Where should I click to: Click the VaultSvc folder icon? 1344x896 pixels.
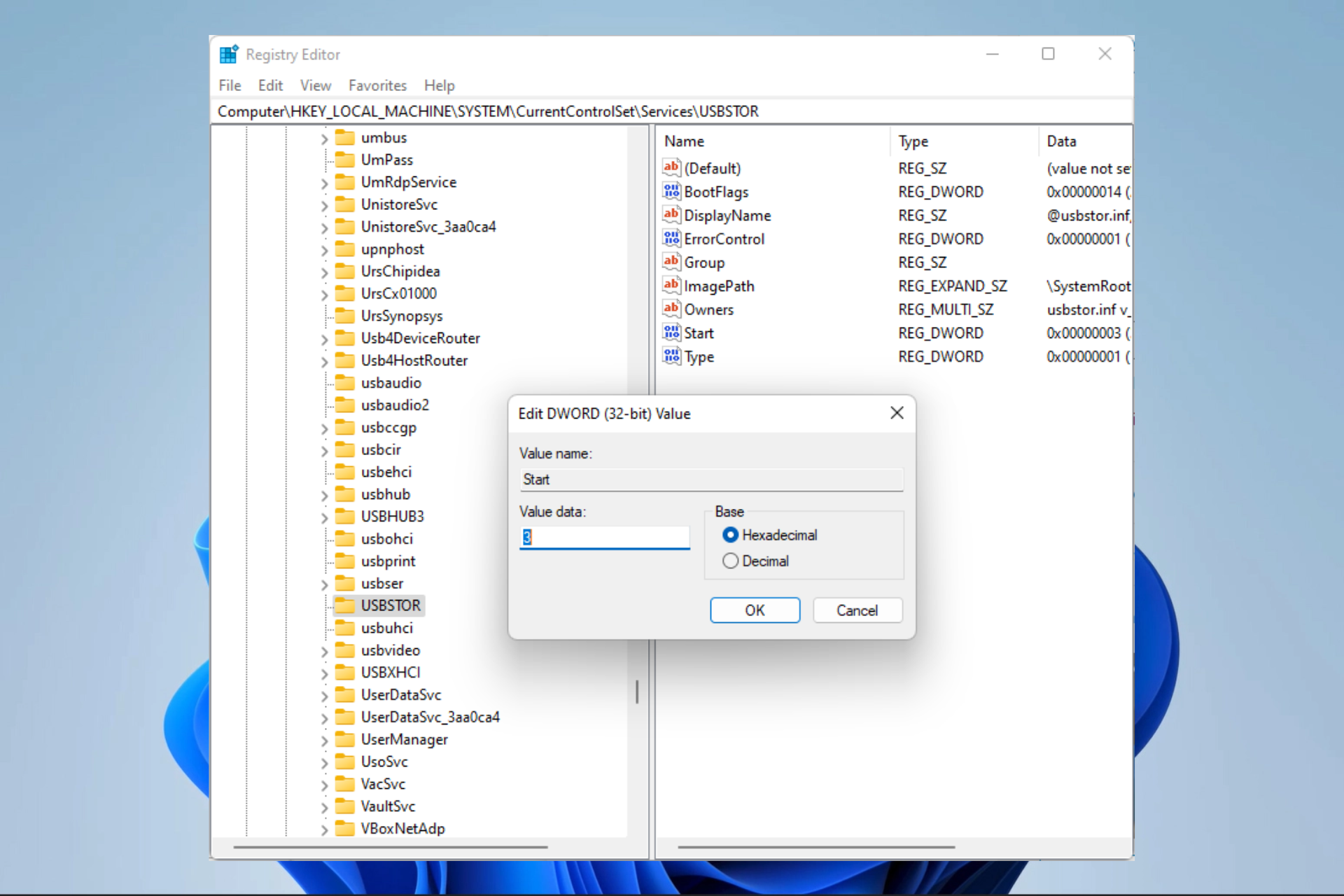click(x=344, y=806)
